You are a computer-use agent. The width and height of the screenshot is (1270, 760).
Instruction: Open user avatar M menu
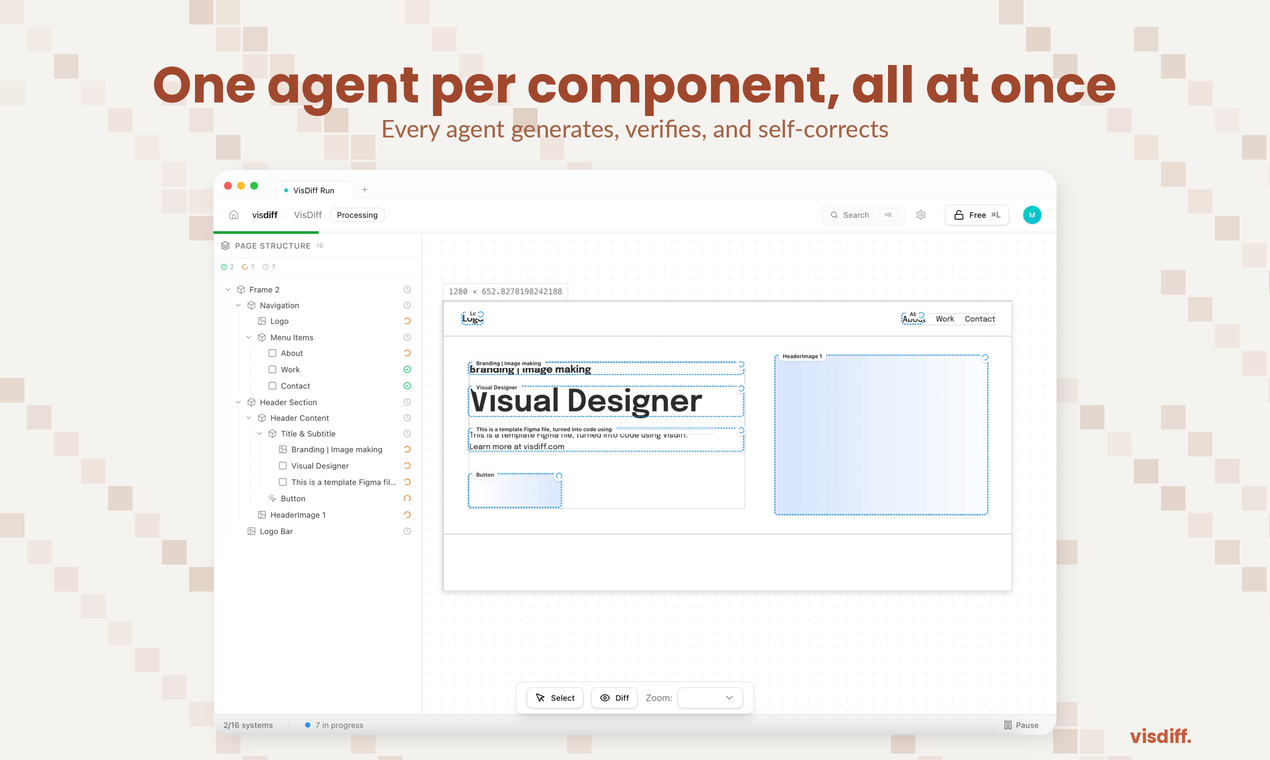coord(1032,215)
